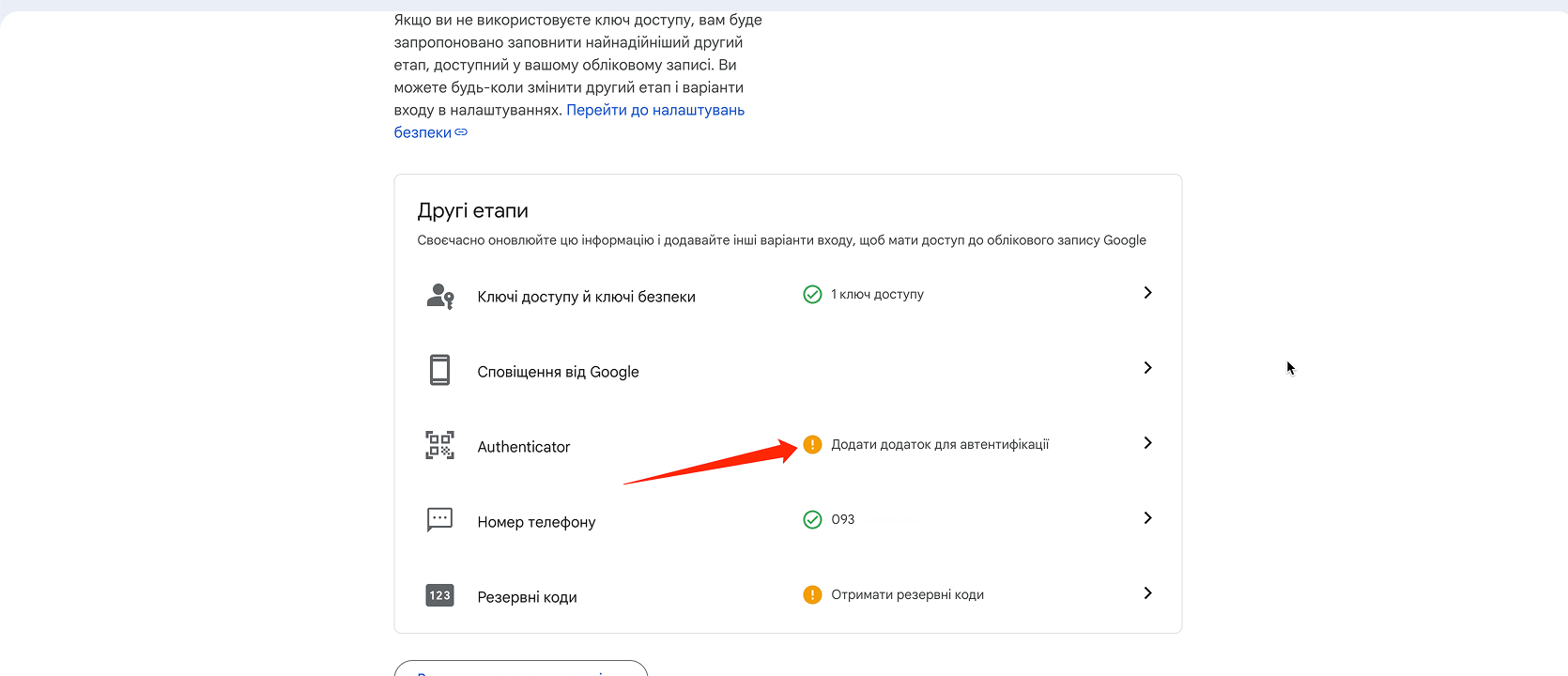Select the 'Сповіщення від Google' row label
Screen dimensions: 1568x676
[x=558, y=372]
